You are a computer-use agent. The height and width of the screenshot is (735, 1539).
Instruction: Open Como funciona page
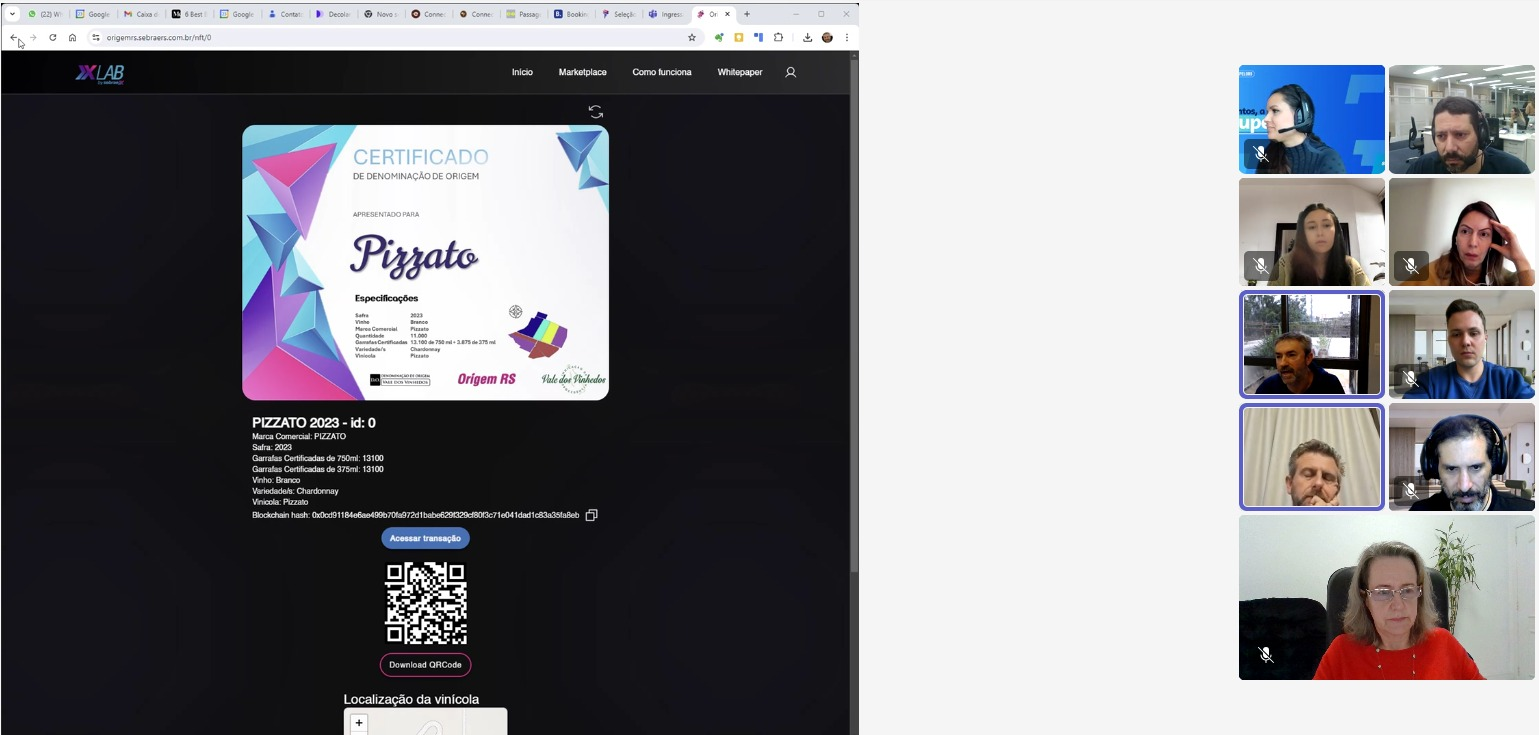click(x=662, y=72)
